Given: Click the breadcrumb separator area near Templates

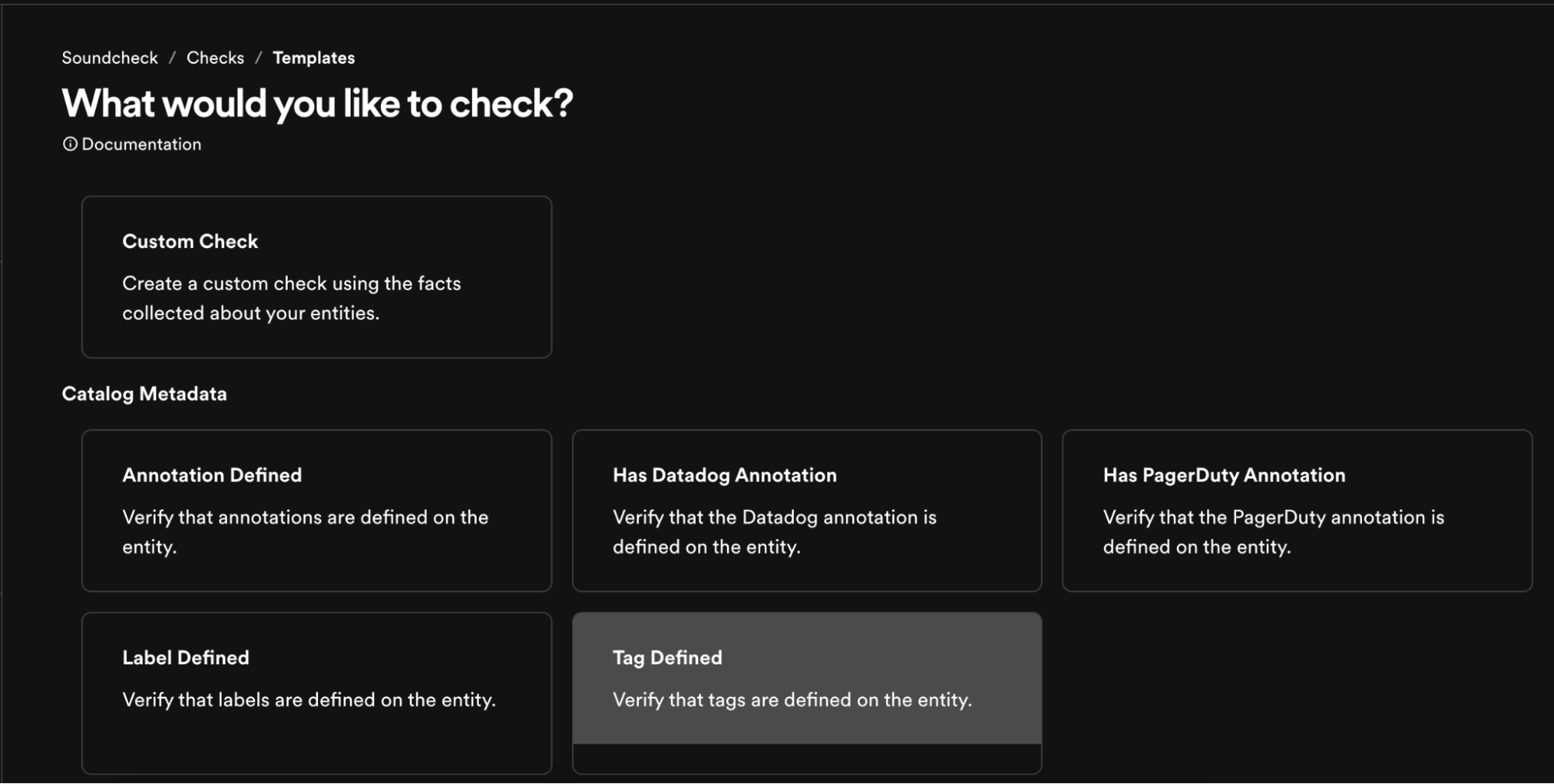Looking at the screenshot, I should [x=259, y=57].
